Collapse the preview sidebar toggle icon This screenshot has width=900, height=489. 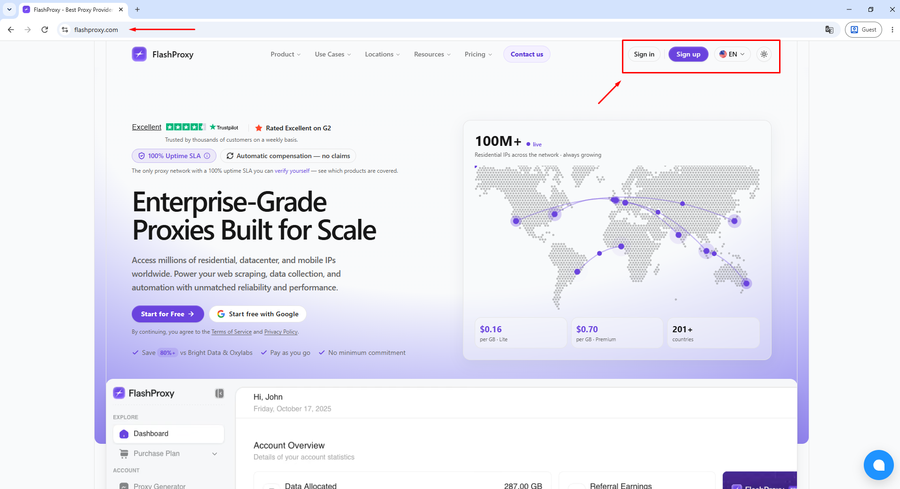click(219, 394)
